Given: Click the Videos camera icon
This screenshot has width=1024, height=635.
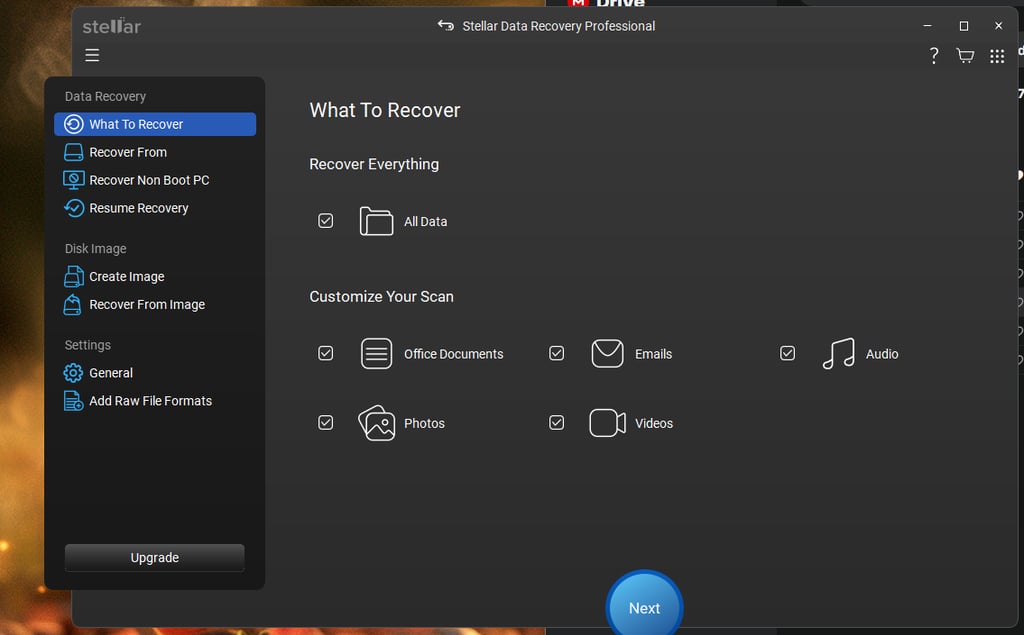Looking at the screenshot, I should pyautogui.click(x=607, y=423).
